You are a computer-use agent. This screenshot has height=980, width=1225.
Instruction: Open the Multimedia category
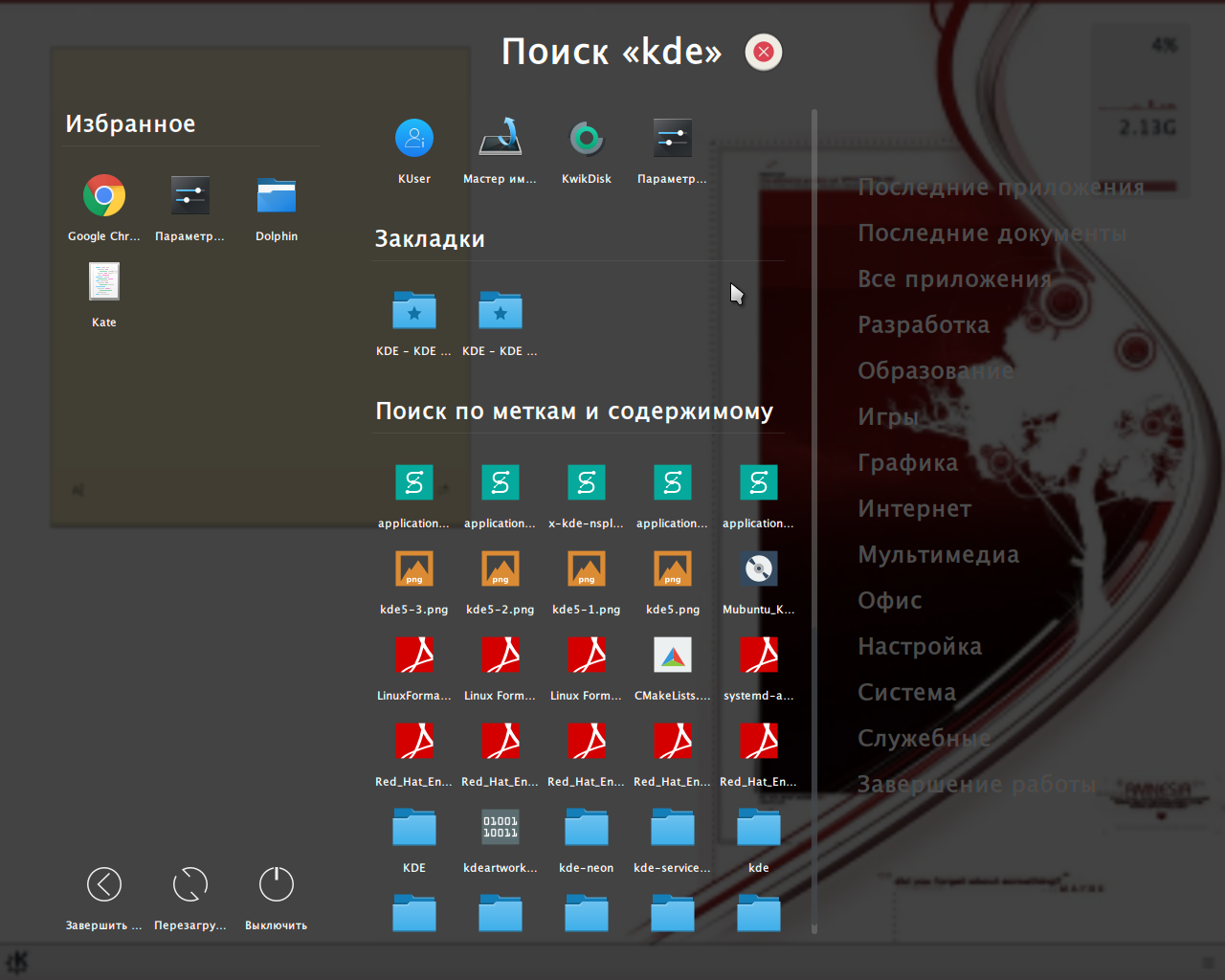click(x=938, y=555)
